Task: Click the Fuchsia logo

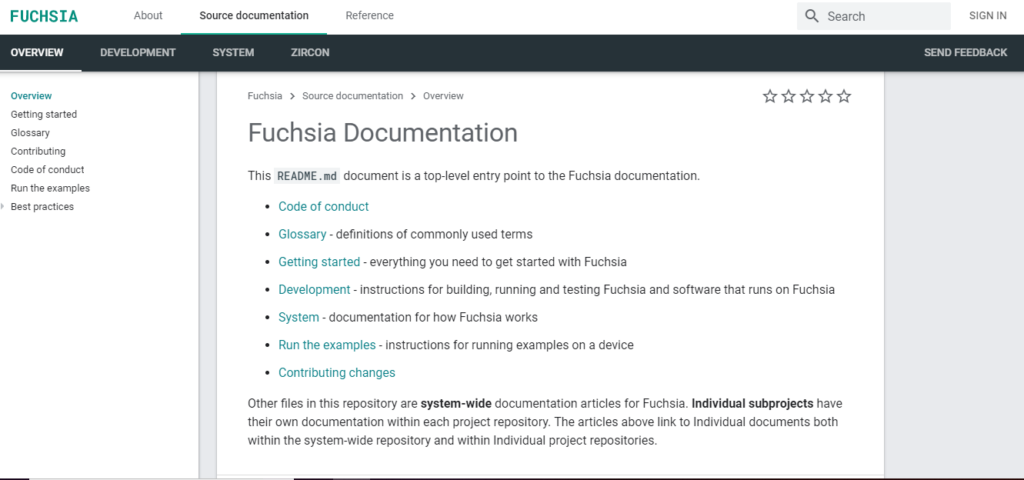Action: pyautogui.click(x=44, y=16)
